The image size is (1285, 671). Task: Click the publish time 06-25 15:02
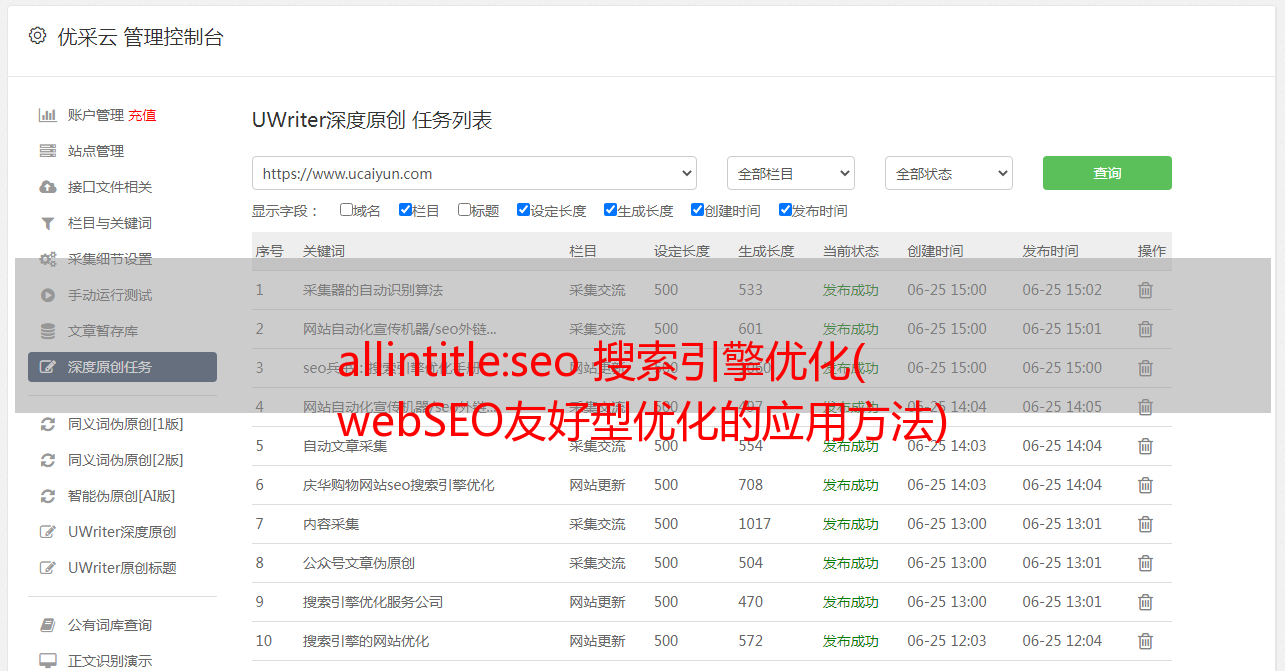pos(1062,290)
